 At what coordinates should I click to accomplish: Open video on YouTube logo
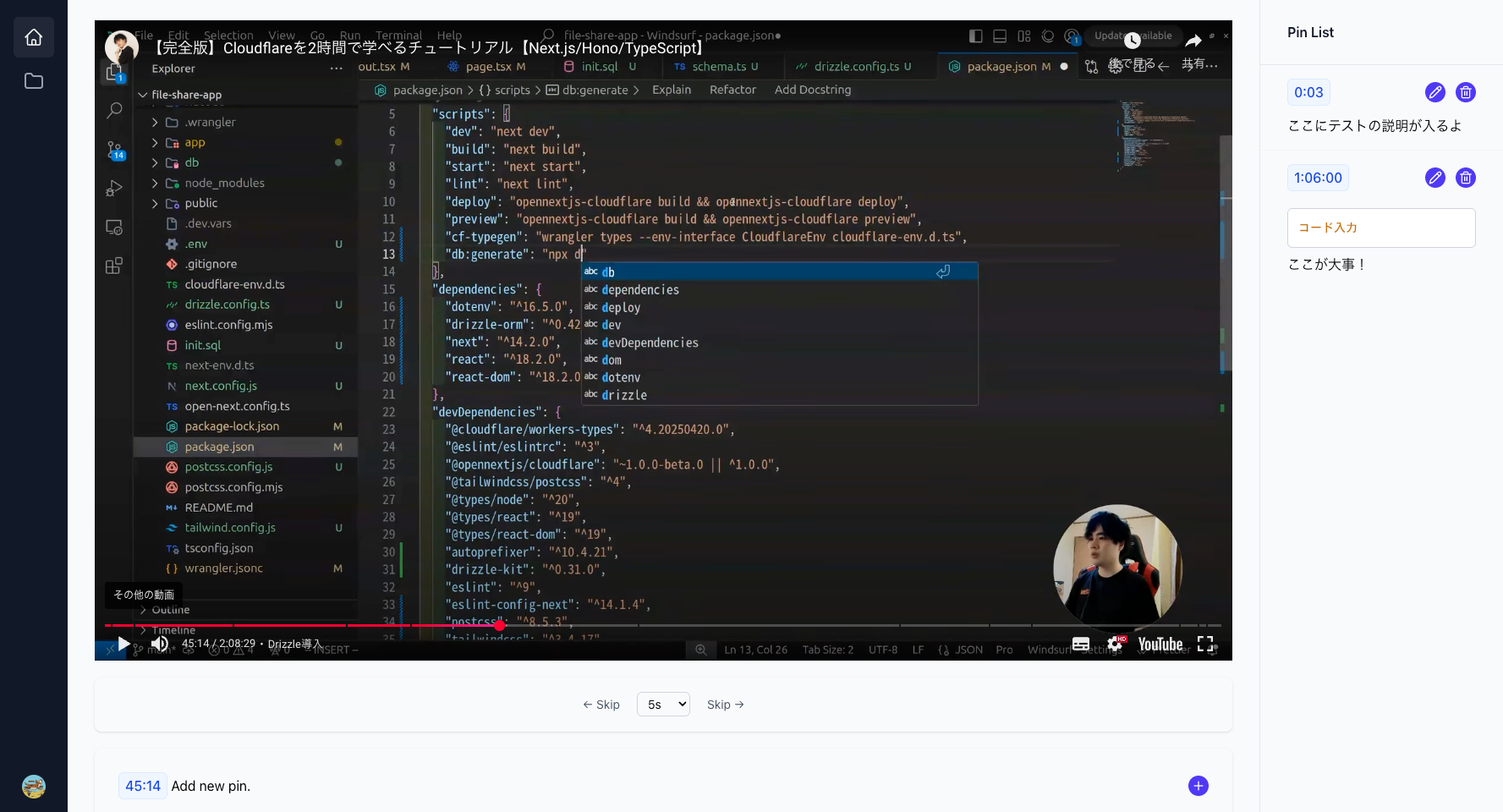pyautogui.click(x=1160, y=644)
